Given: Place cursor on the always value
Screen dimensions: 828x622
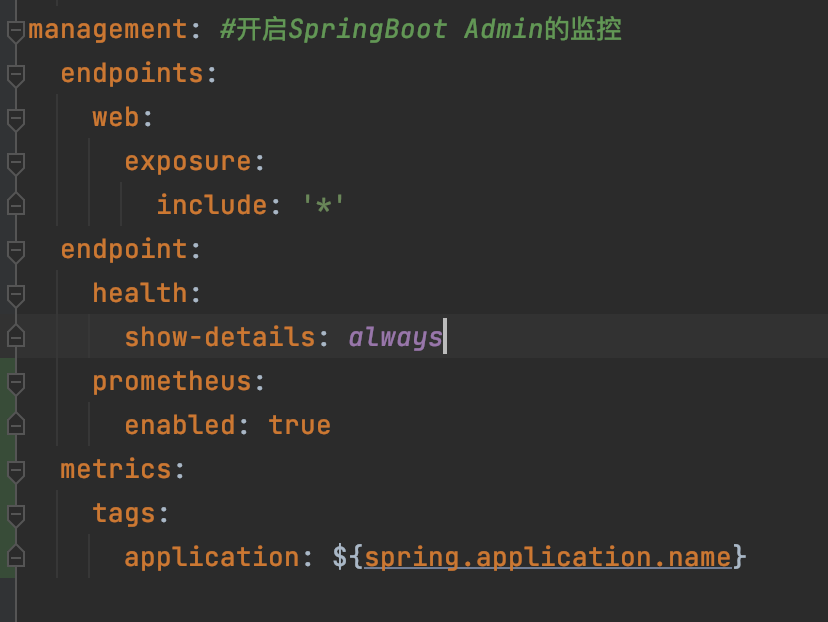Looking at the screenshot, I should (396, 337).
